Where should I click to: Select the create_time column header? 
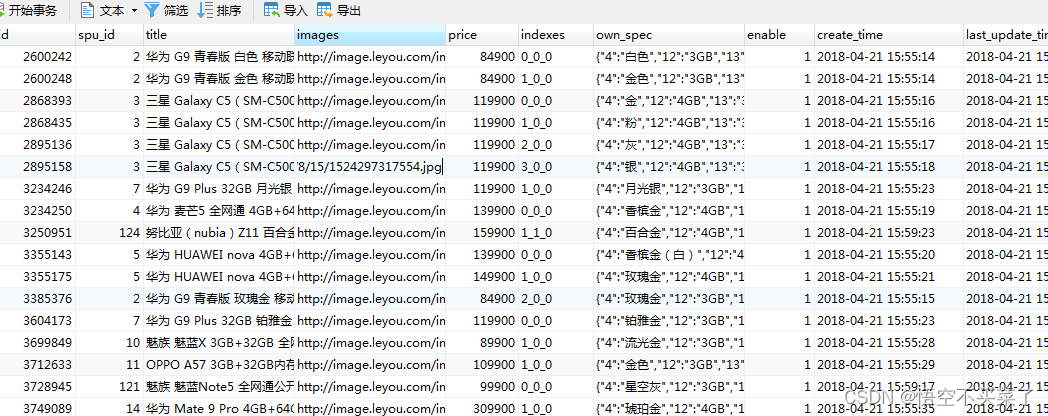pos(889,35)
